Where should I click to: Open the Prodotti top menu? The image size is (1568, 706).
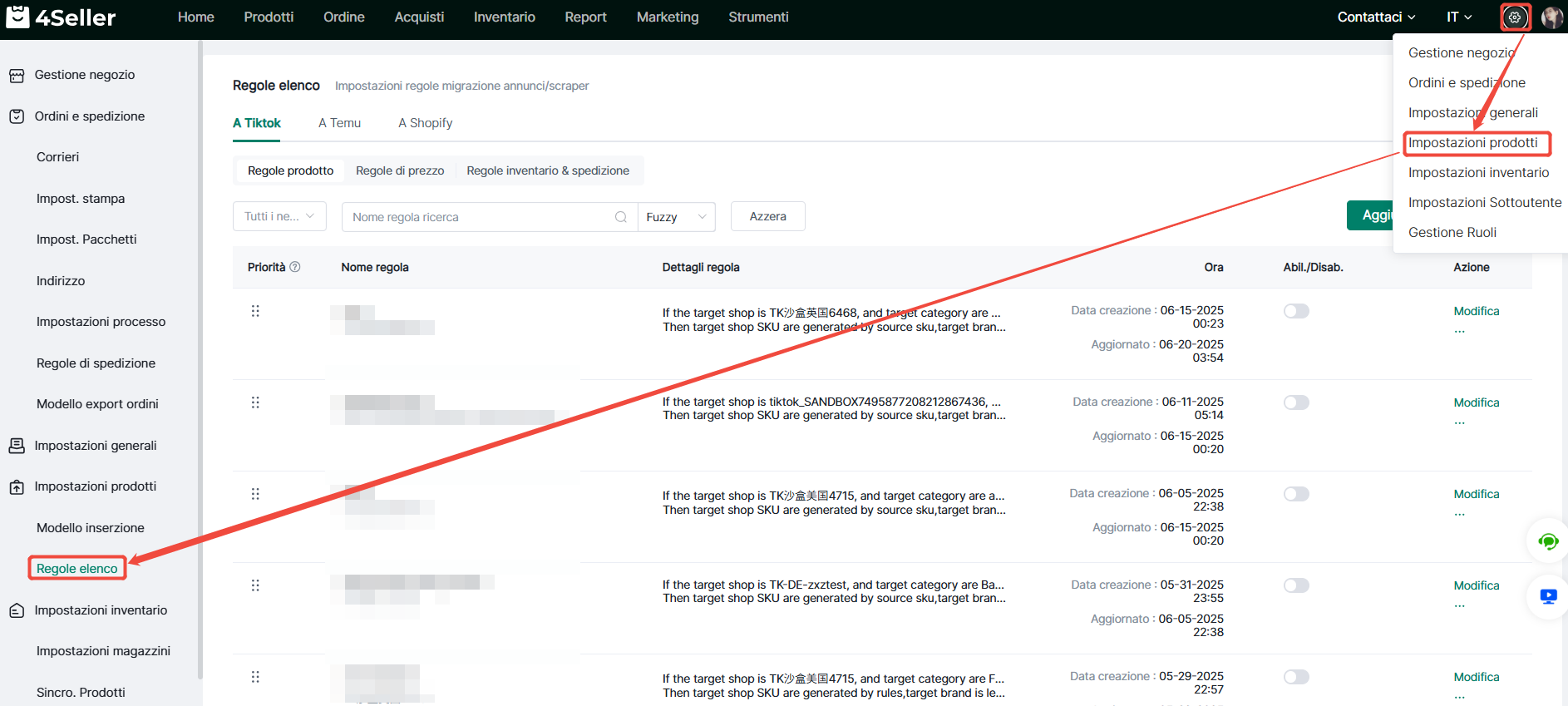coord(269,17)
